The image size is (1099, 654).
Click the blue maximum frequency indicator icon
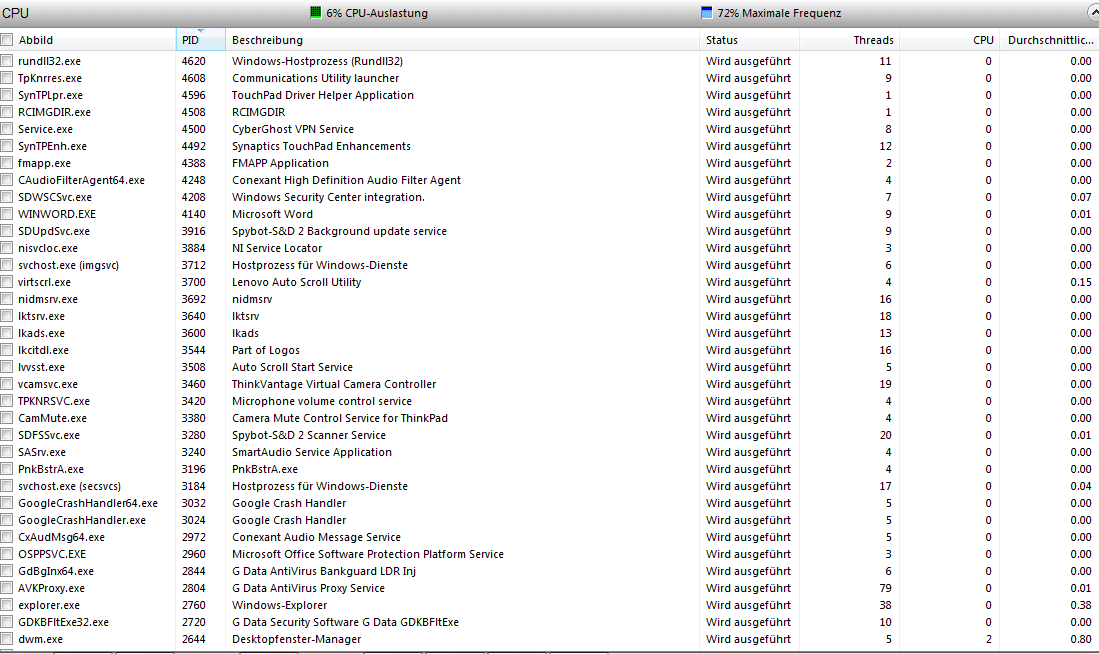[706, 13]
